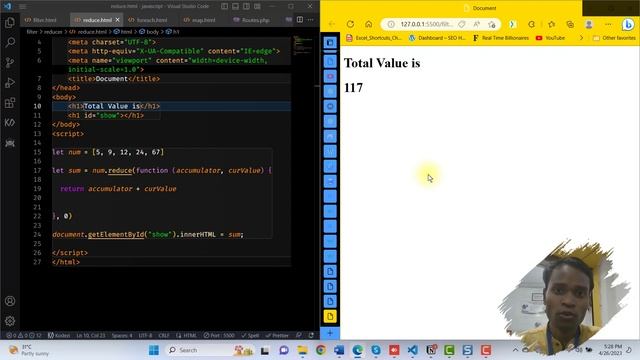Viewport: 640px width, 360px height.
Task: Open VS Code notifications bell
Action: pos(311,336)
